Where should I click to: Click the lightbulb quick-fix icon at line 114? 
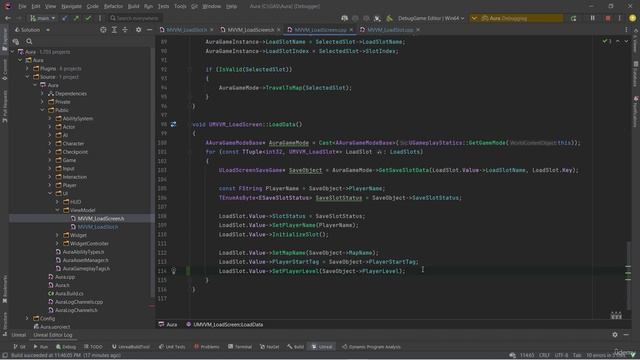click(x=173, y=271)
